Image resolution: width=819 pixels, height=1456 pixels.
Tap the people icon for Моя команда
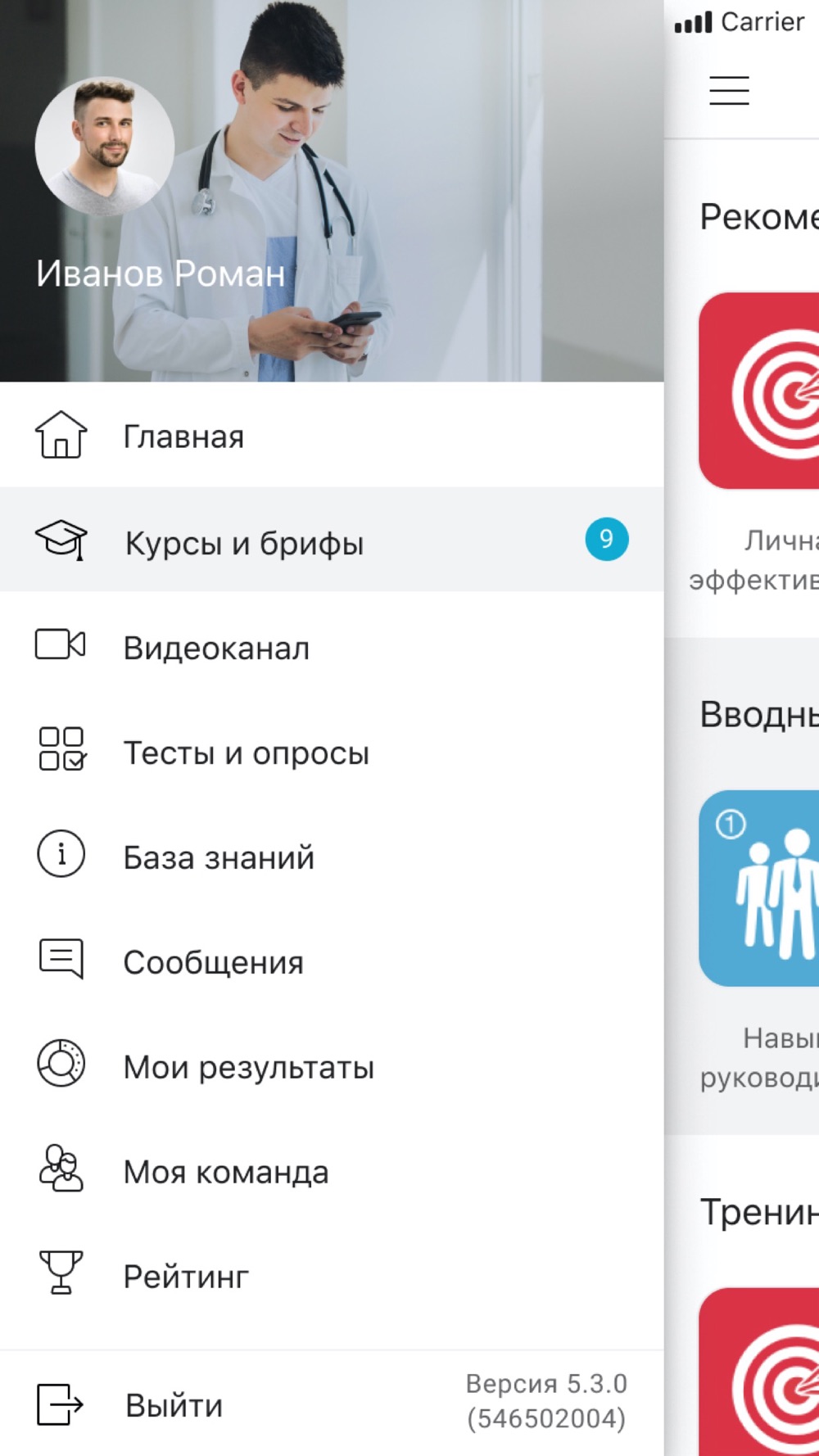point(61,1169)
